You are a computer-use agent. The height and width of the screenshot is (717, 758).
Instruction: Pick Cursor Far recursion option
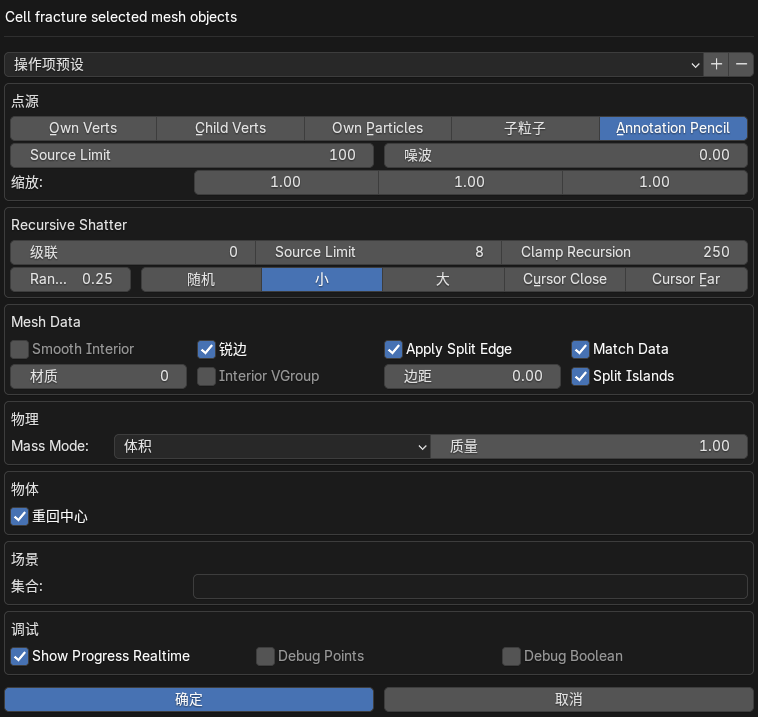coord(686,279)
